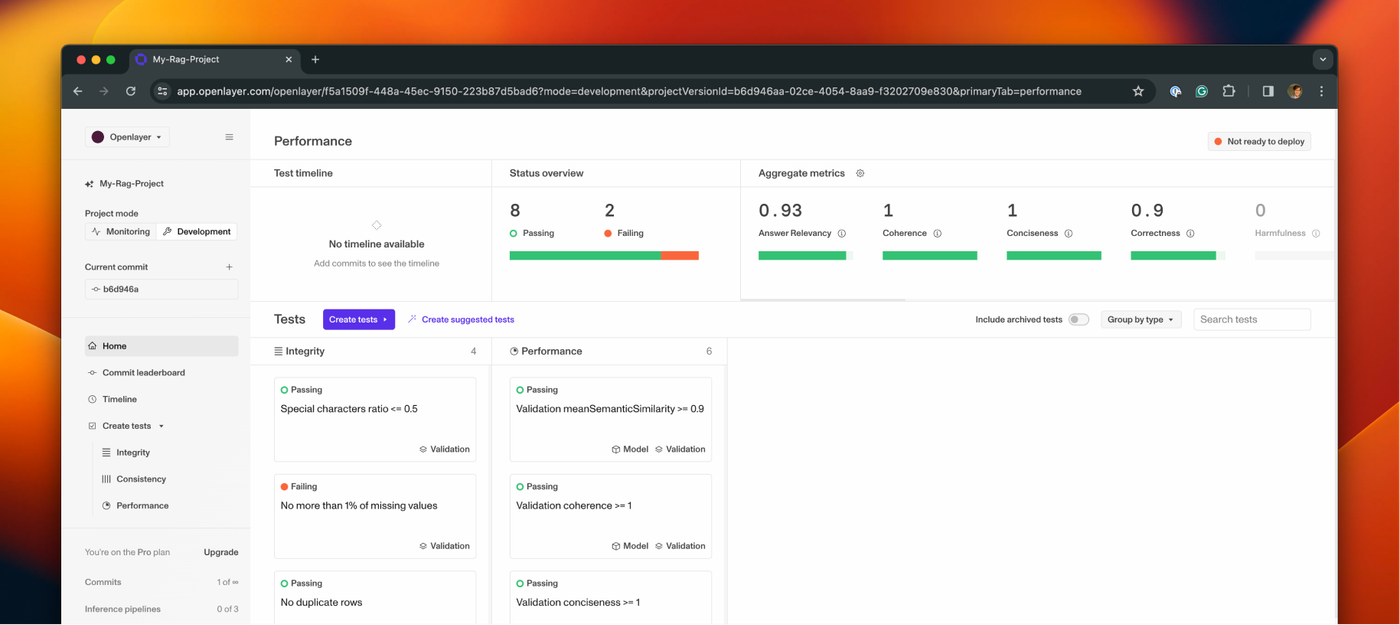
Task: Switch project mode to Monitoring
Action: pos(120,231)
